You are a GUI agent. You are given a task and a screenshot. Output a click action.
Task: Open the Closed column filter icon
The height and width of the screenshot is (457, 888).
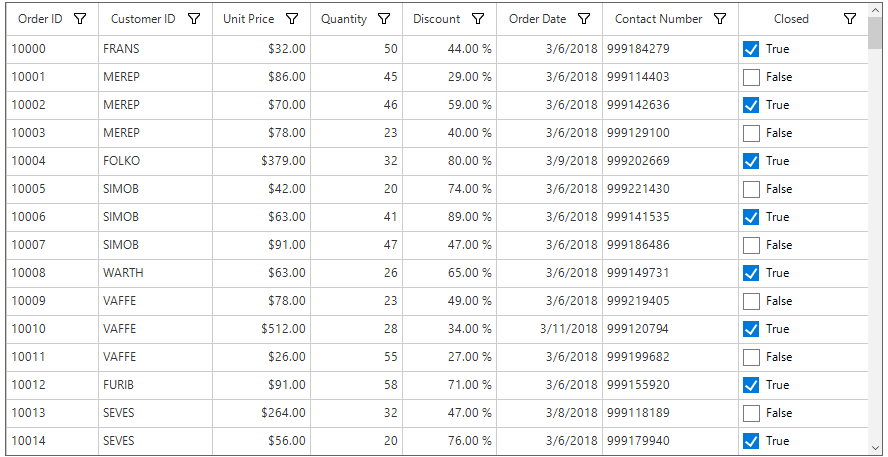pyautogui.click(x=849, y=19)
